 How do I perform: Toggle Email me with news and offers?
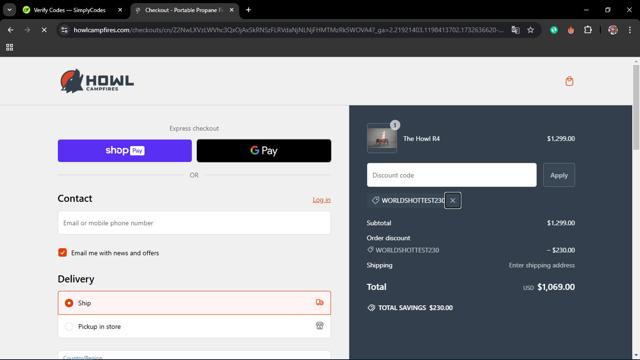pos(62,253)
